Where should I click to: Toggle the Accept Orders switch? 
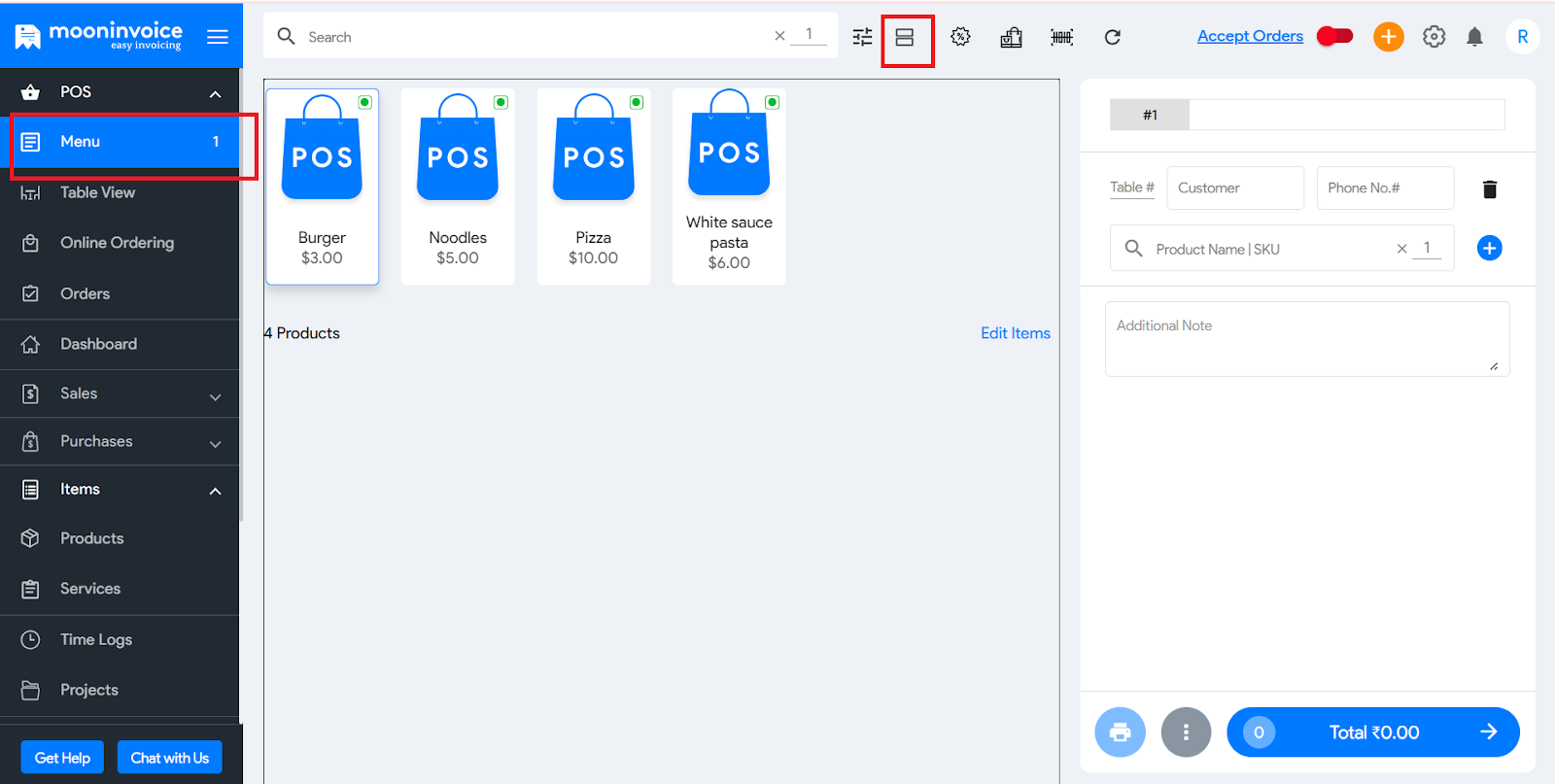pyautogui.click(x=1334, y=36)
